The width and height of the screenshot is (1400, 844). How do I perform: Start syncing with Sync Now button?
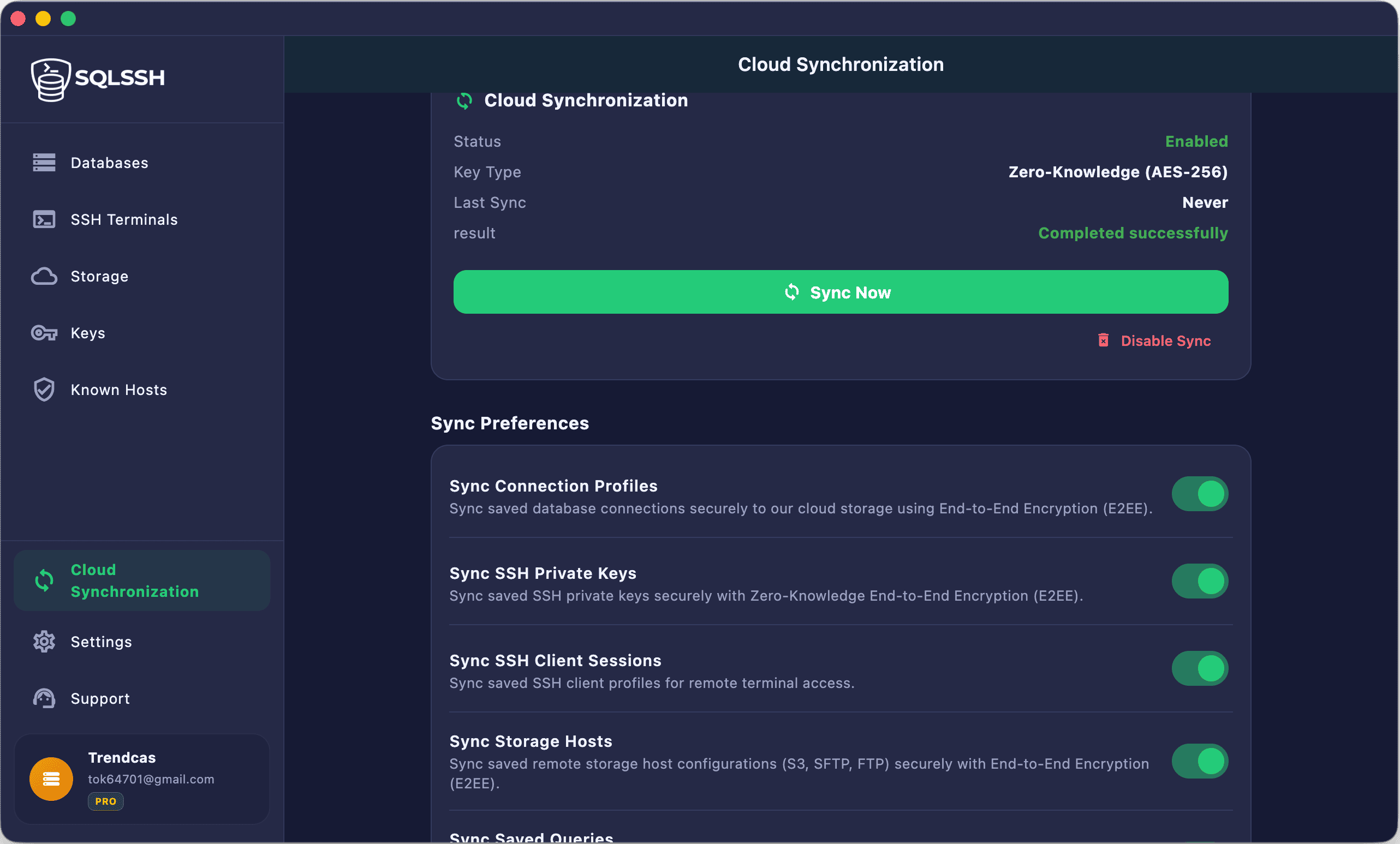point(841,292)
